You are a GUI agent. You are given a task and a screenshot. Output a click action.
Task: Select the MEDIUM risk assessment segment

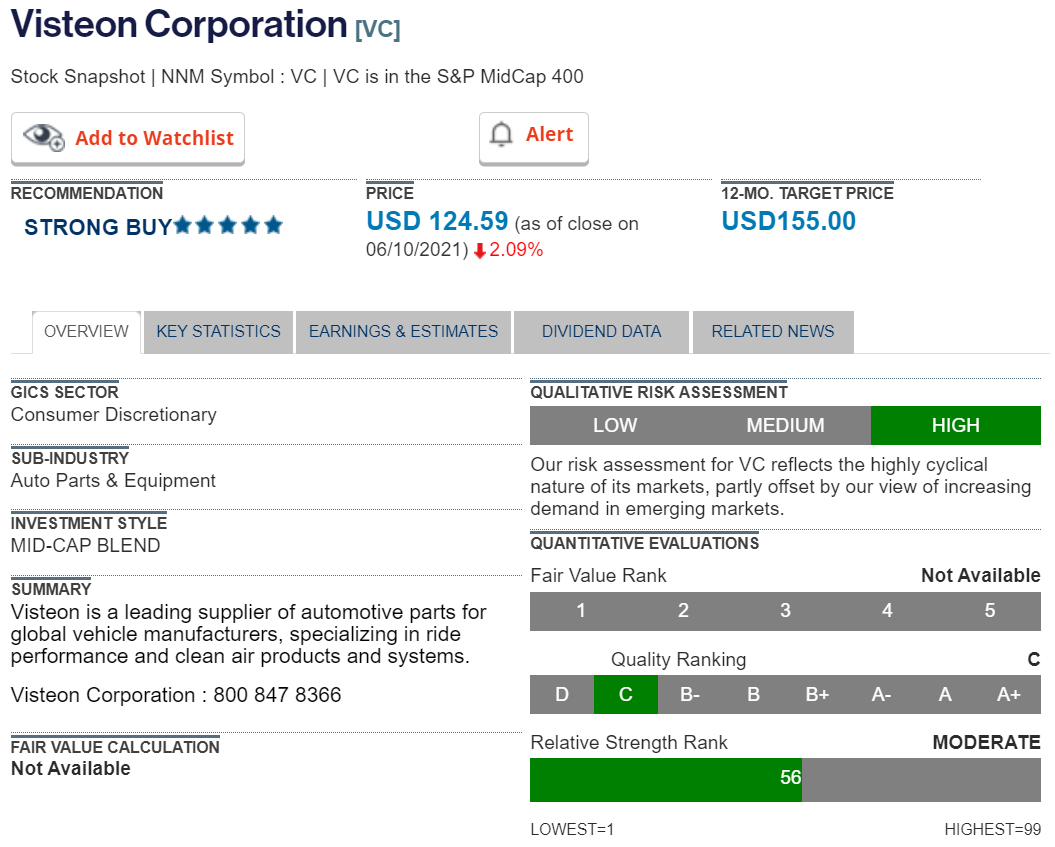(x=785, y=426)
